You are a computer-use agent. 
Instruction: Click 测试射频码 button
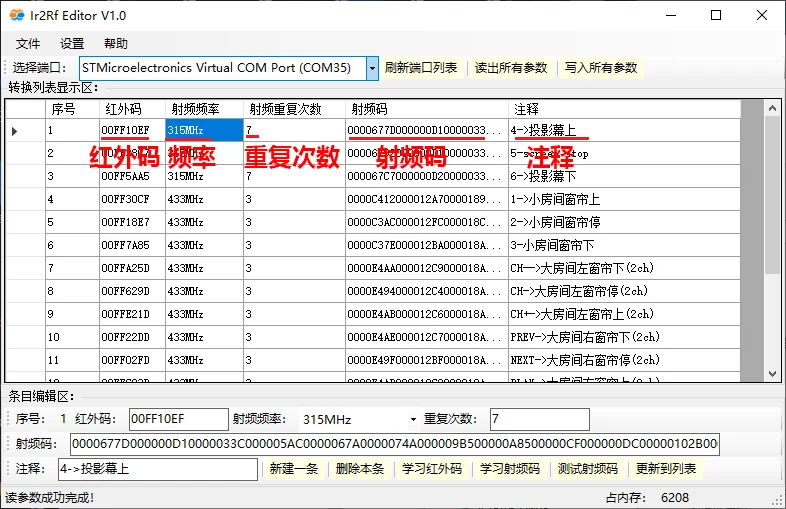tap(588, 469)
